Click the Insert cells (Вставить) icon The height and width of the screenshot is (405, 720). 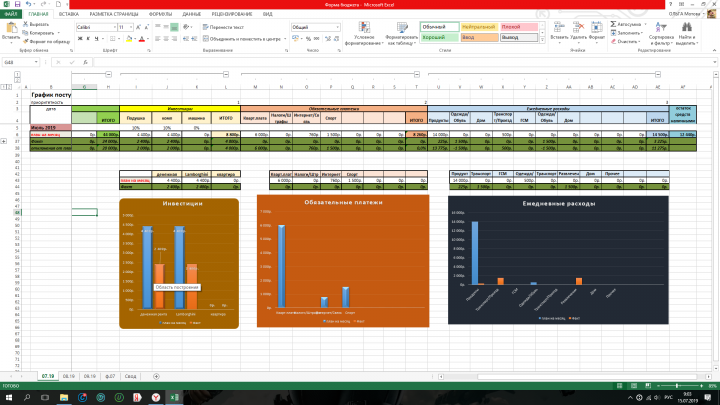pyautogui.click(x=559, y=28)
